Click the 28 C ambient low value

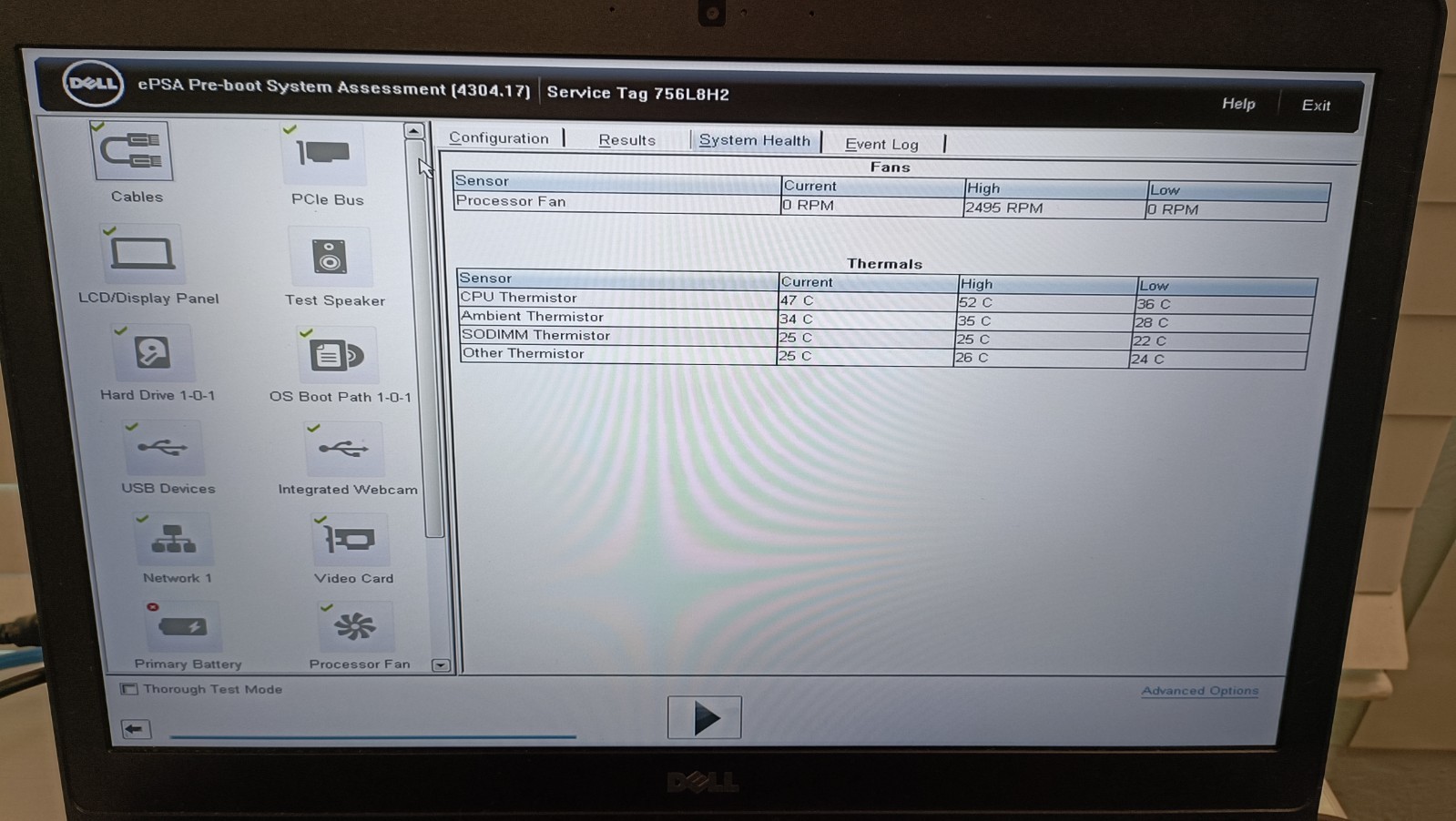tap(1152, 322)
